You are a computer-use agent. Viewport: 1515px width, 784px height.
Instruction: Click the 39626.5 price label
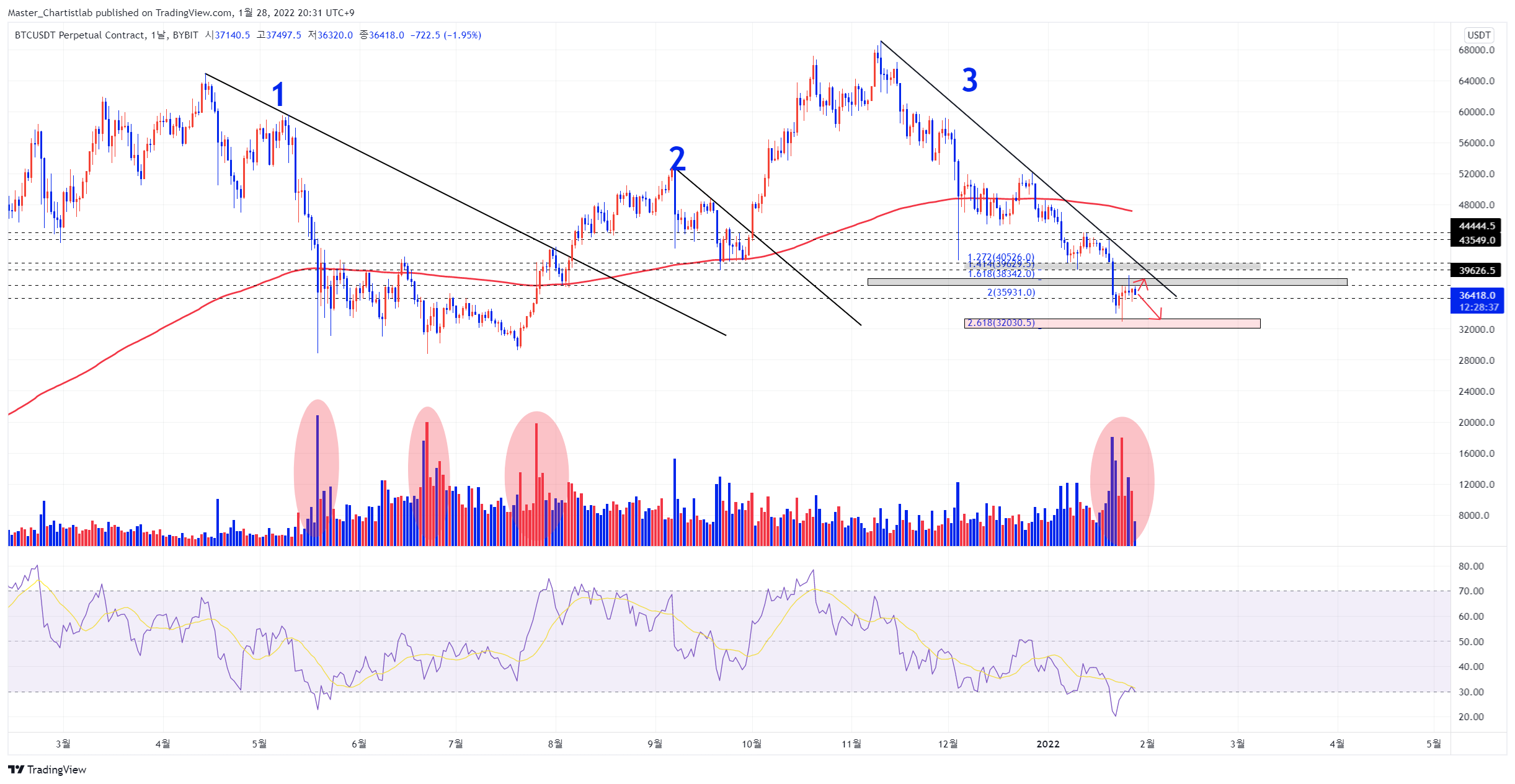[1477, 270]
